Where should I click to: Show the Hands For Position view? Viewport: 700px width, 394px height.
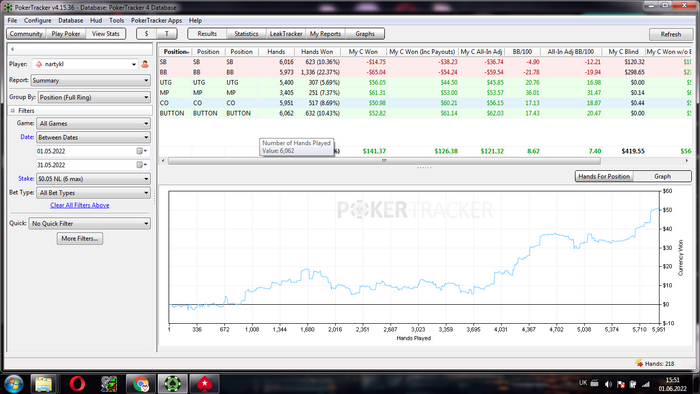click(604, 176)
